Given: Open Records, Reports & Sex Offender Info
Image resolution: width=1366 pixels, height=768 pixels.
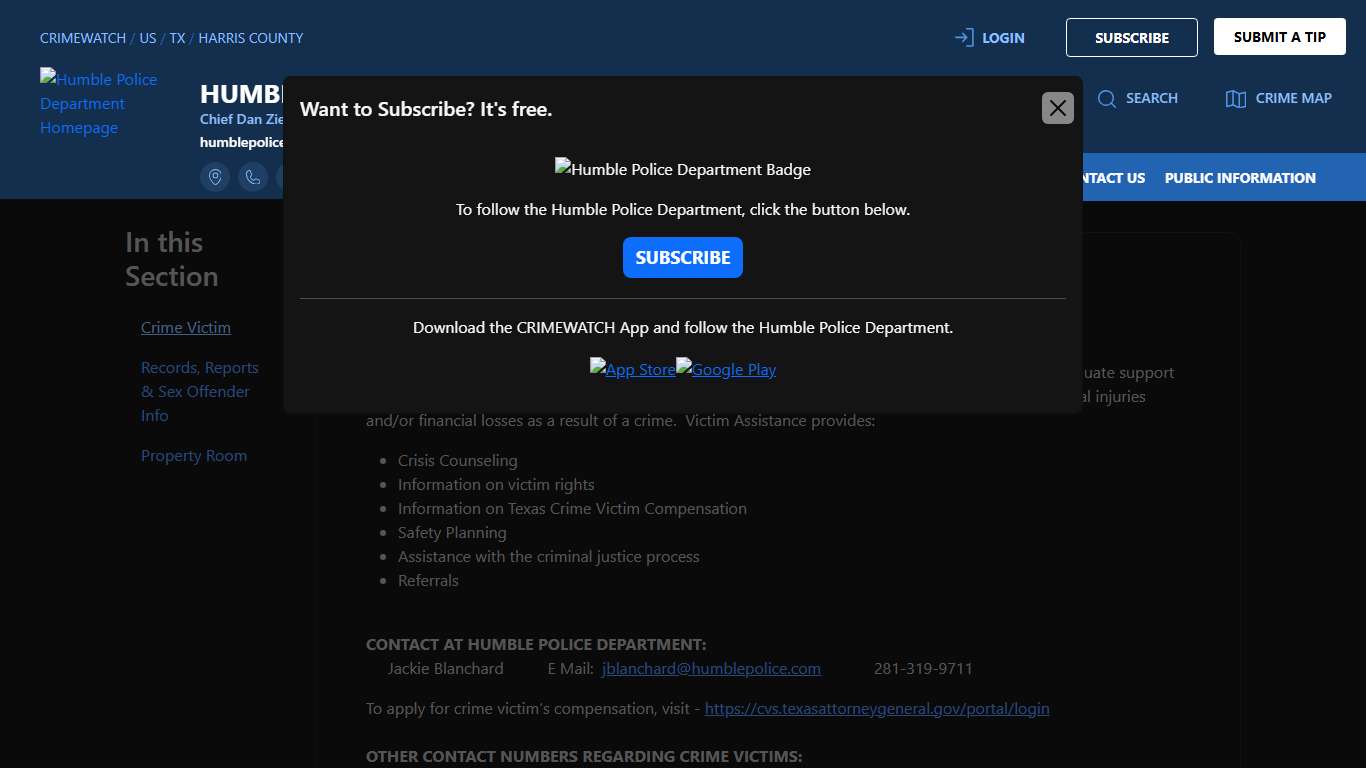Looking at the screenshot, I should 199,392.
